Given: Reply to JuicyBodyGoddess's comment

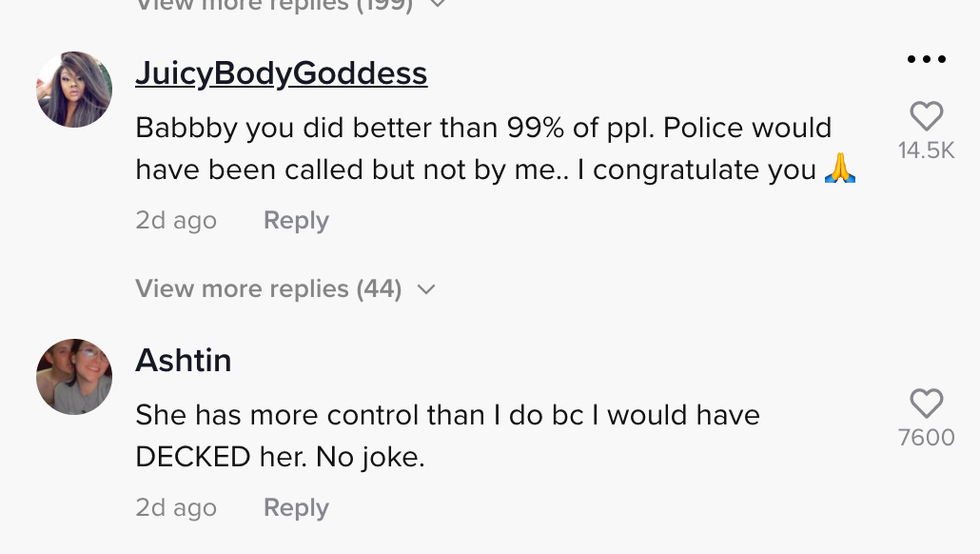Looking at the screenshot, I should click(x=295, y=221).
